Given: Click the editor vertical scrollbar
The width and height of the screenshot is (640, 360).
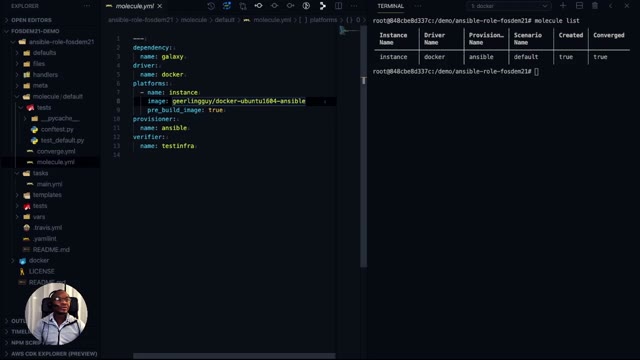Looking at the screenshot, I should click(x=363, y=146).
